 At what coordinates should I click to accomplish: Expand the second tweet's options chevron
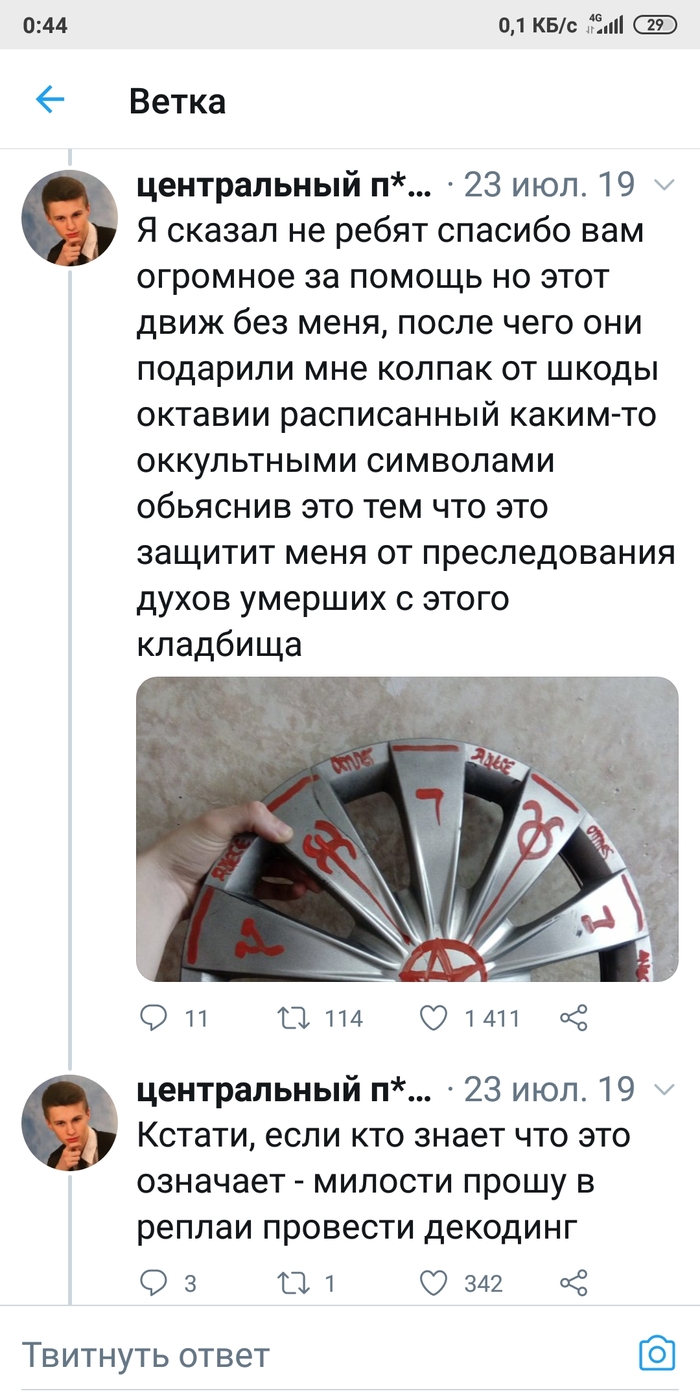(x=664, y=1089)
